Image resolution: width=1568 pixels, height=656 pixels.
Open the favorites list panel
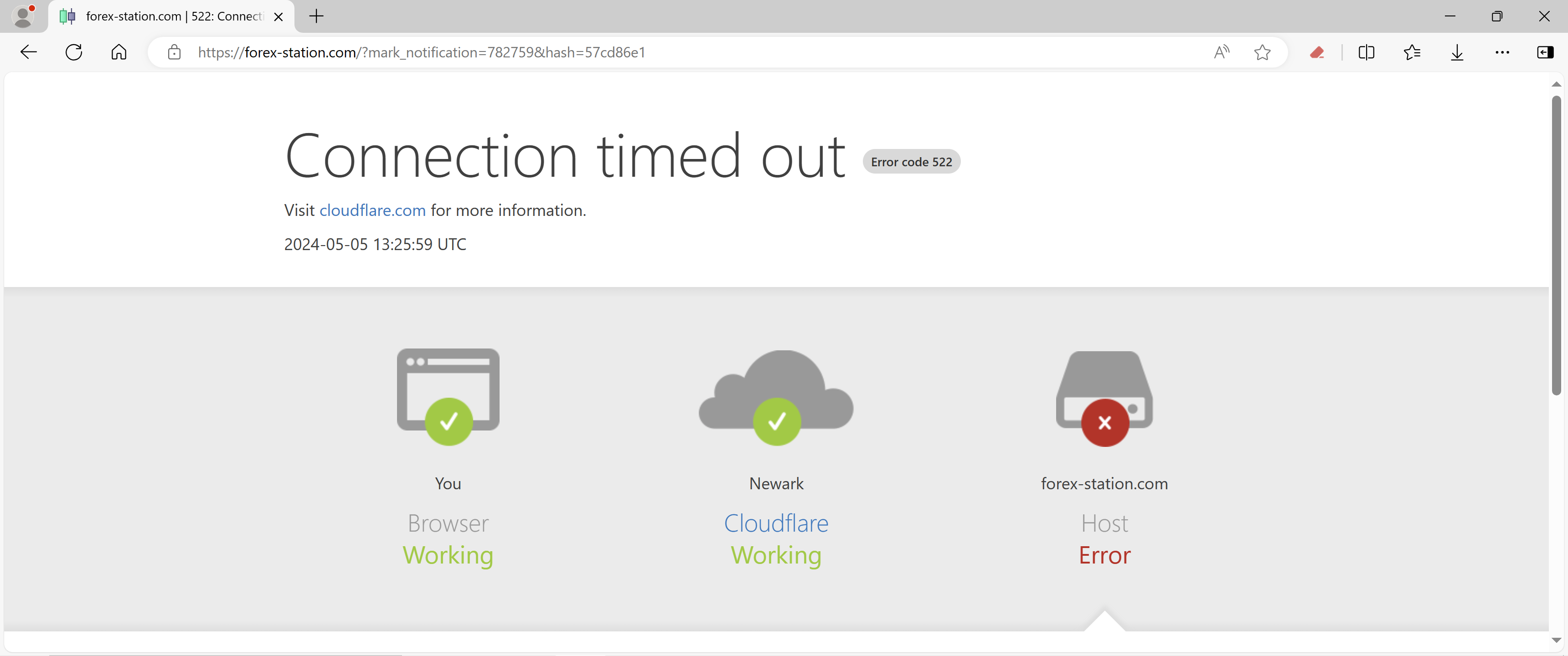click(x=1412, y=52)
